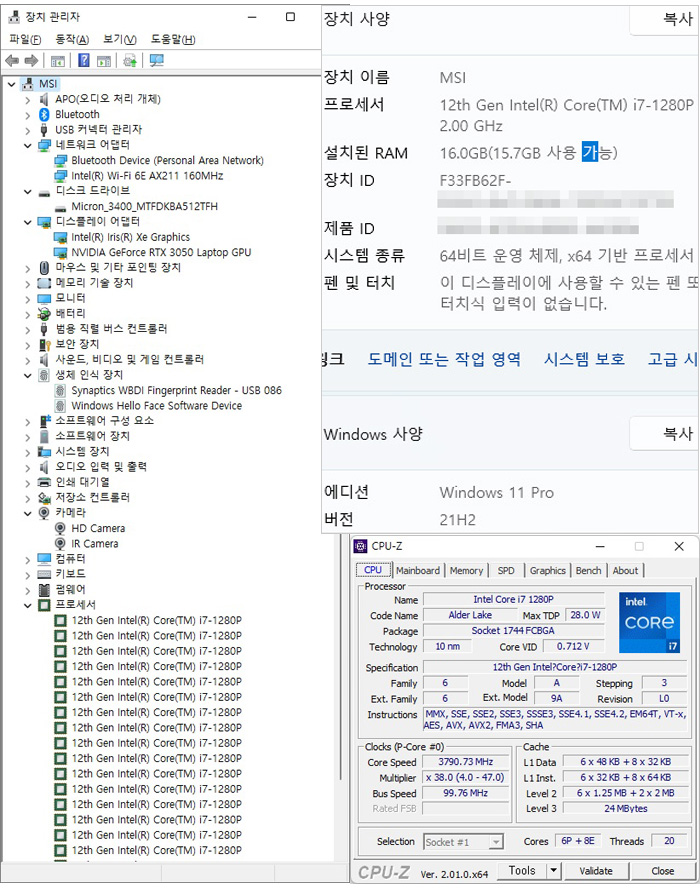Click the CPU-Z app icon in title bar
This screenshot has height=888, width=700.
(x=361, y=547)
